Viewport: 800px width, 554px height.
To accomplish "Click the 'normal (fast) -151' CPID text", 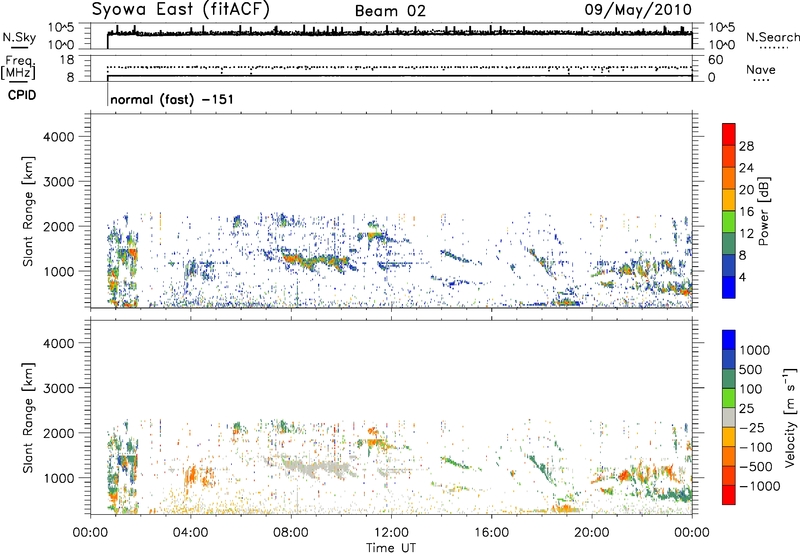I will pos(172,99).
